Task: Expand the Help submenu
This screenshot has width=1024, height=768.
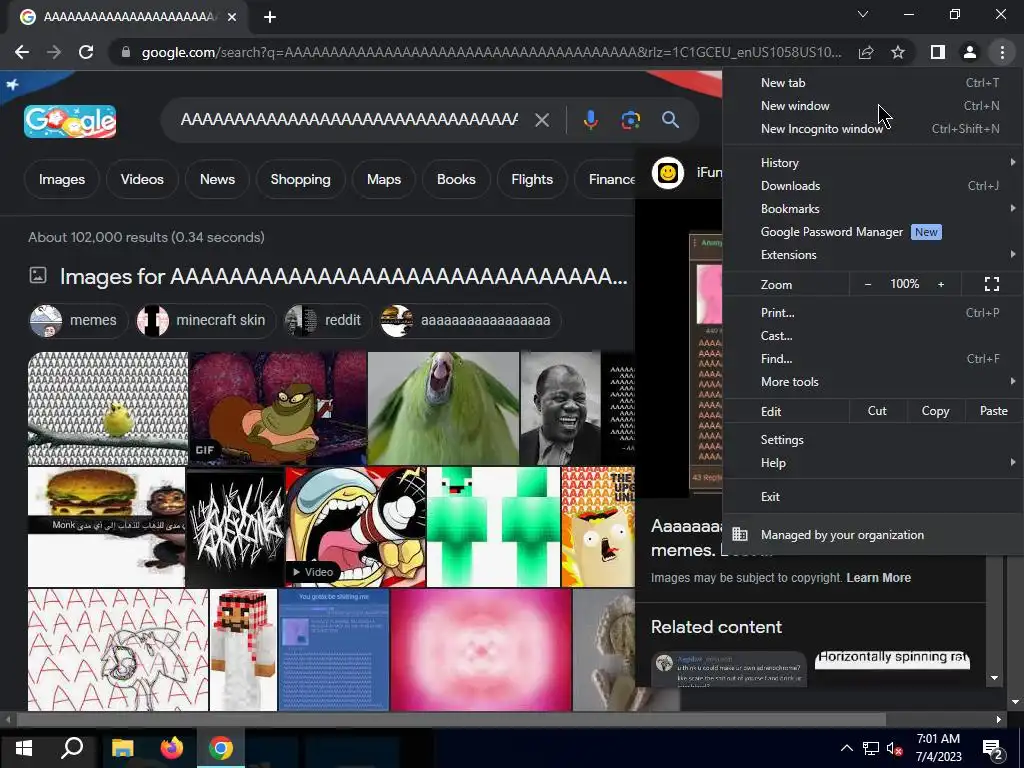Action: click(x=872, y=462)
